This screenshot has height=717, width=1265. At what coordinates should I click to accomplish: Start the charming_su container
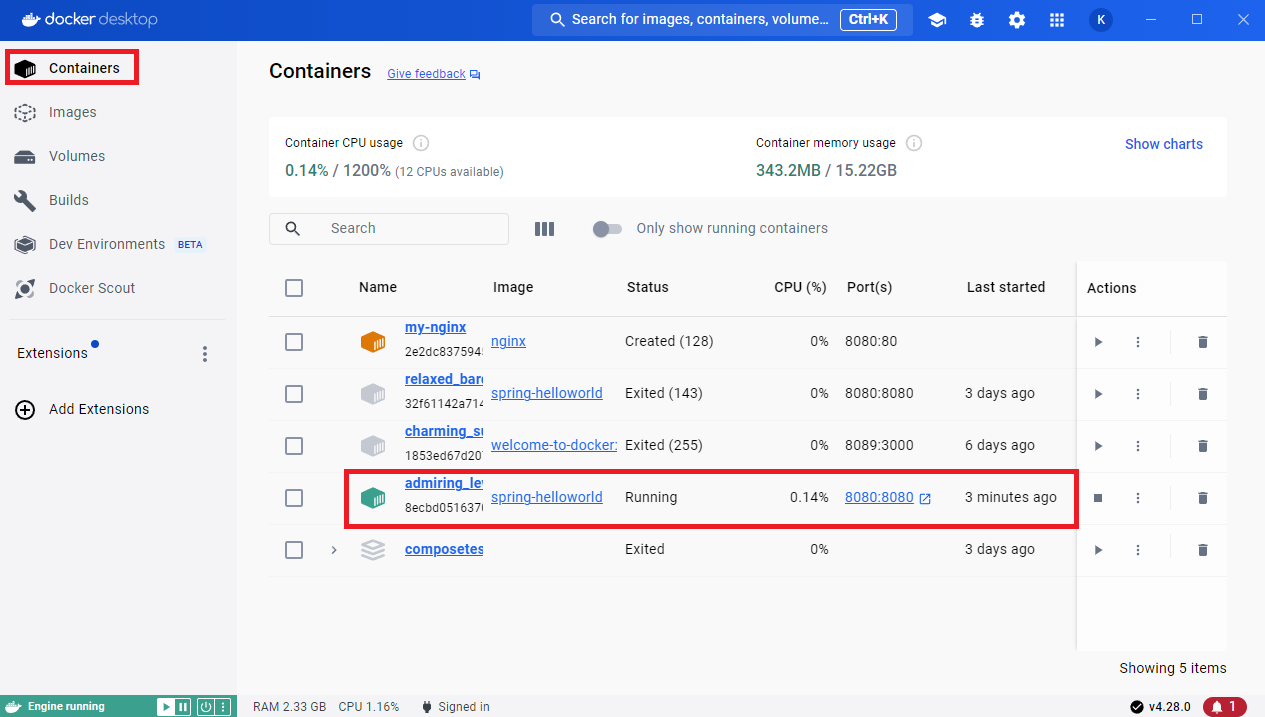1098,446
